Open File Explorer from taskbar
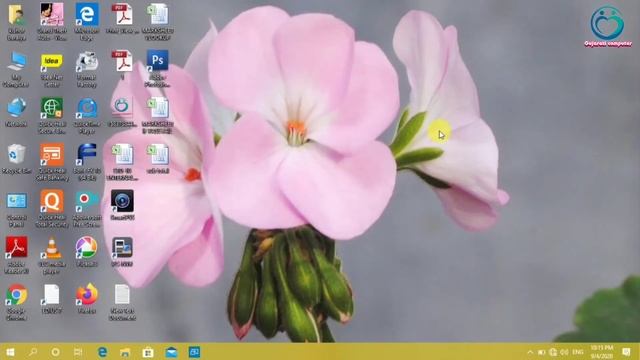This screenshot has height=360, width=640. tap(125, 352)
